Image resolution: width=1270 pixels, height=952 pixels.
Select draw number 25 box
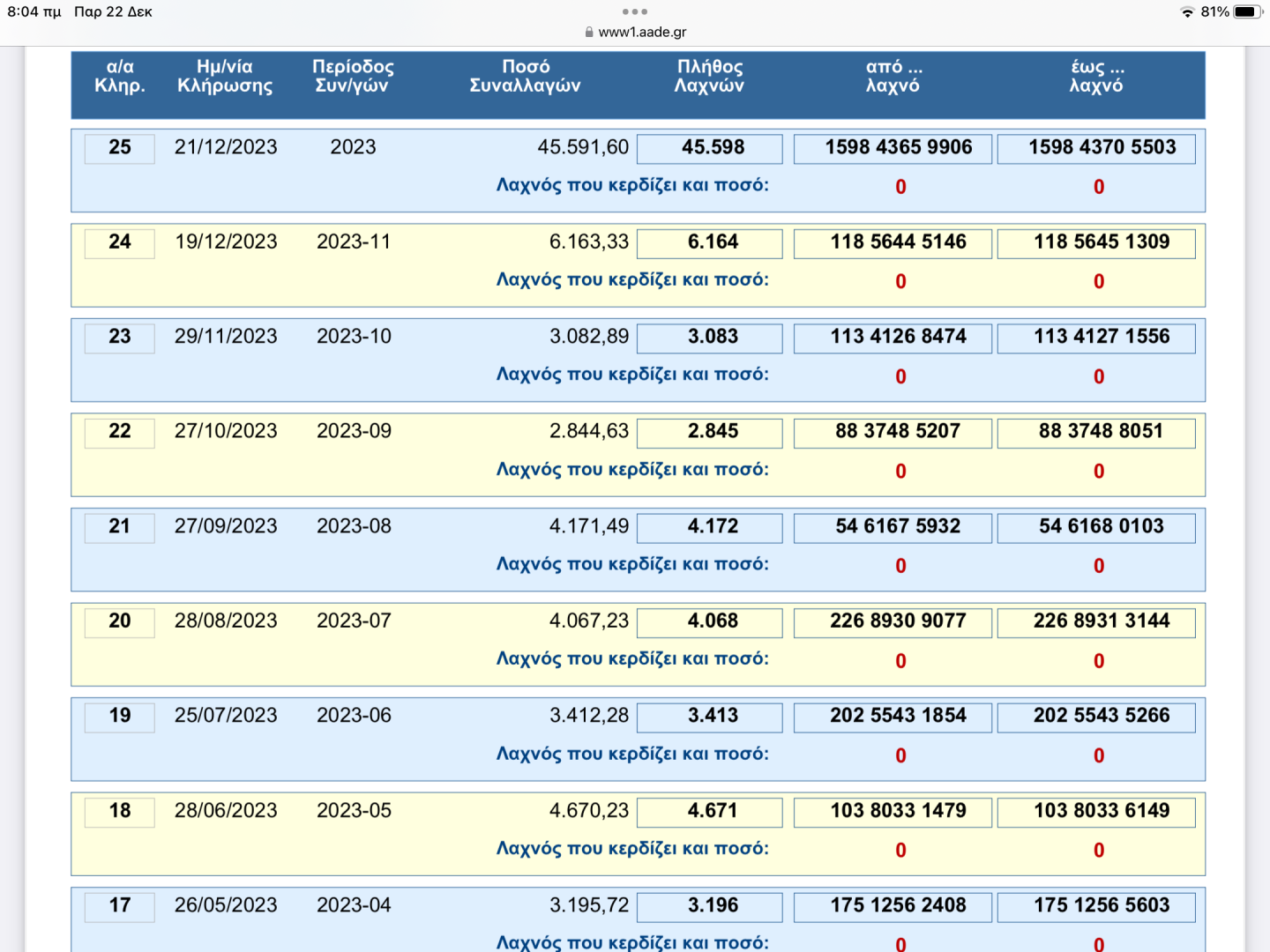click(x=120, y=148)
